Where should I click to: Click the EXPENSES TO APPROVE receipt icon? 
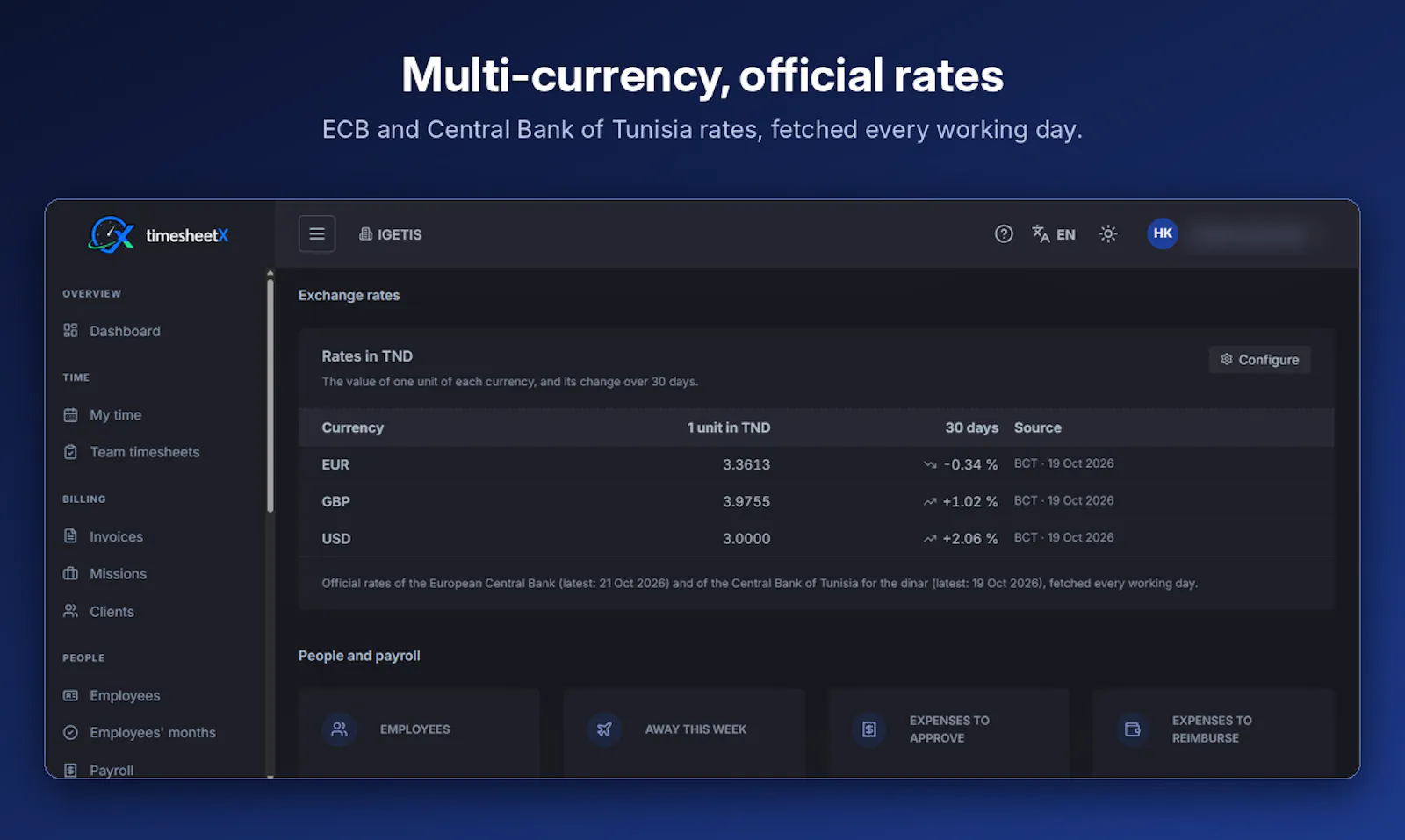[868, 729]
